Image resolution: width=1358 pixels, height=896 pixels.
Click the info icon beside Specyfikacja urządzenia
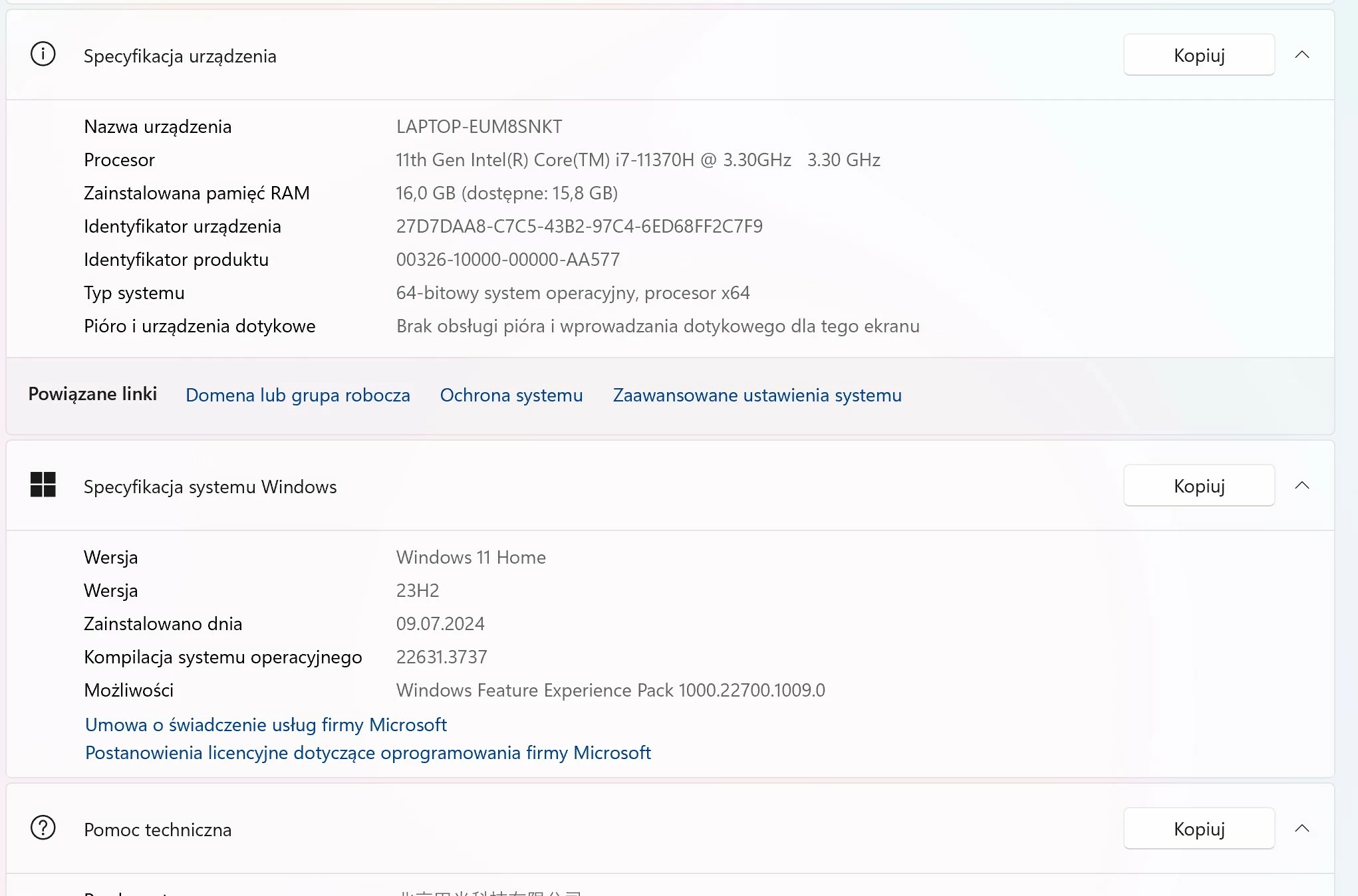coord(43,55)
